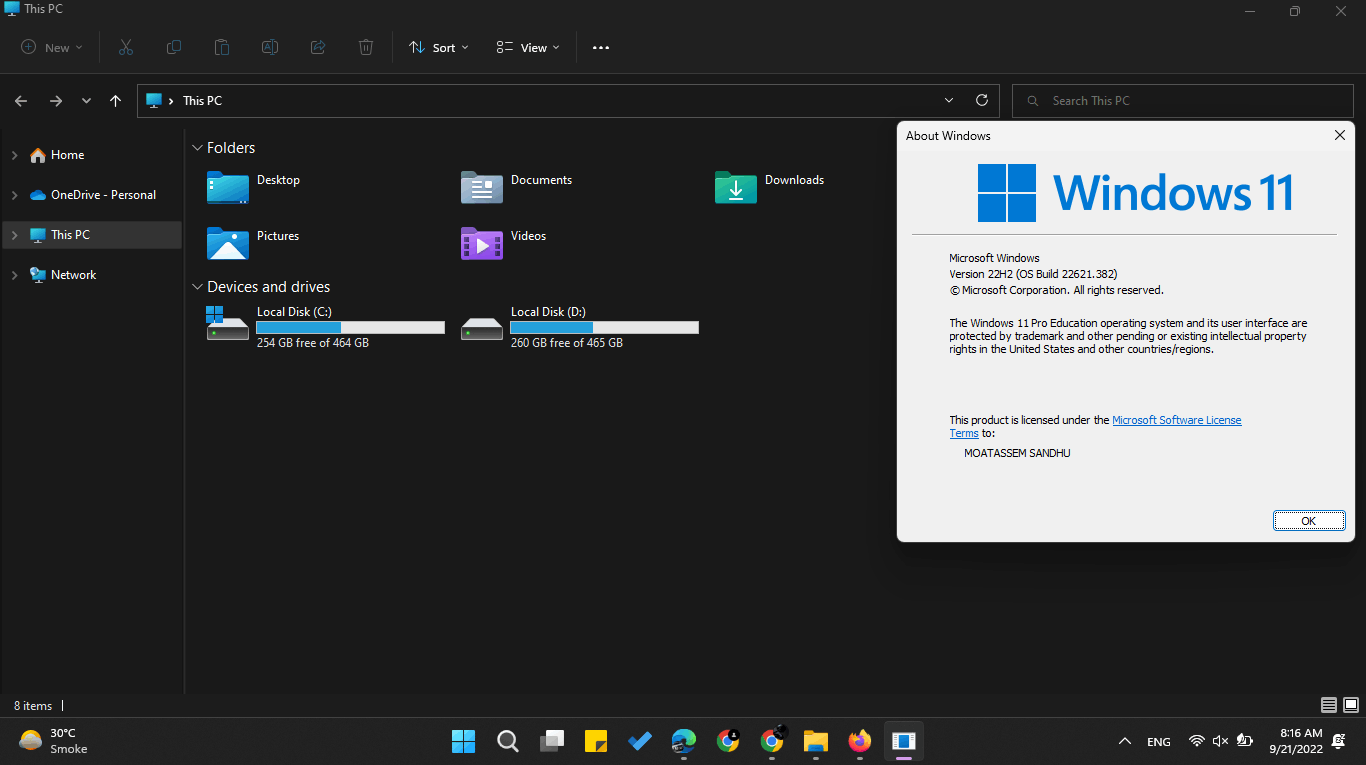
Task: Go back with the left arrow
Action: (x=21, y=101)
